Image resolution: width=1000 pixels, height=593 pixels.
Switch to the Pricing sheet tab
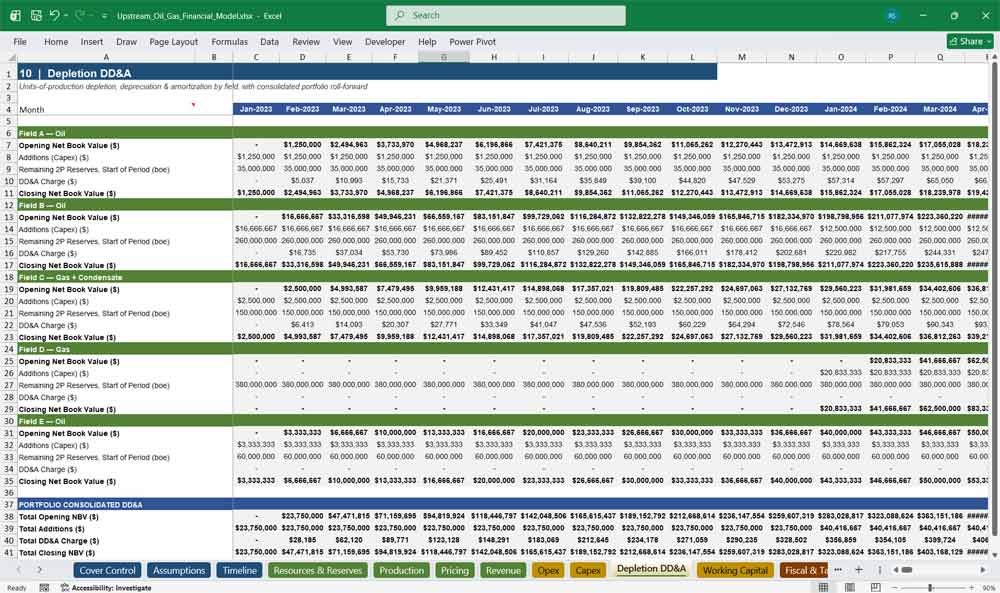click(x=455, y=570)
